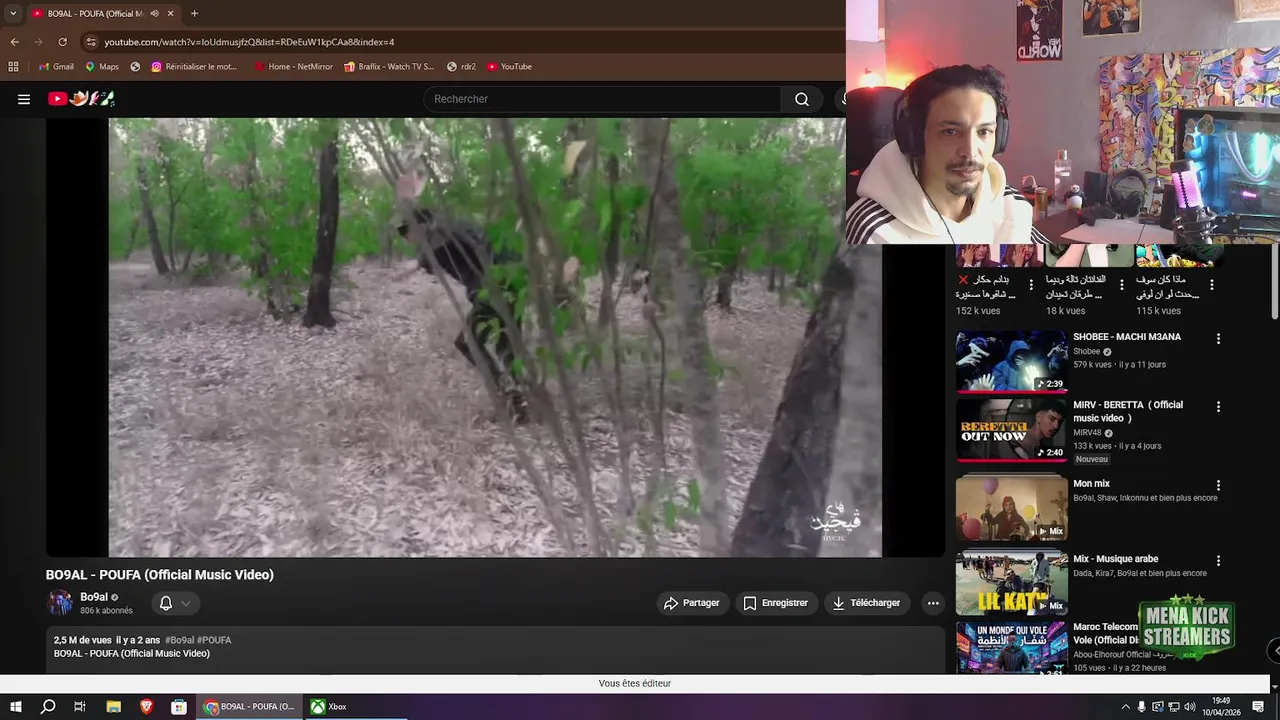The height and width of the screenshot is (720, 1280).
Task: Click the #POUFA hashtag
Action: pos(214,640)
